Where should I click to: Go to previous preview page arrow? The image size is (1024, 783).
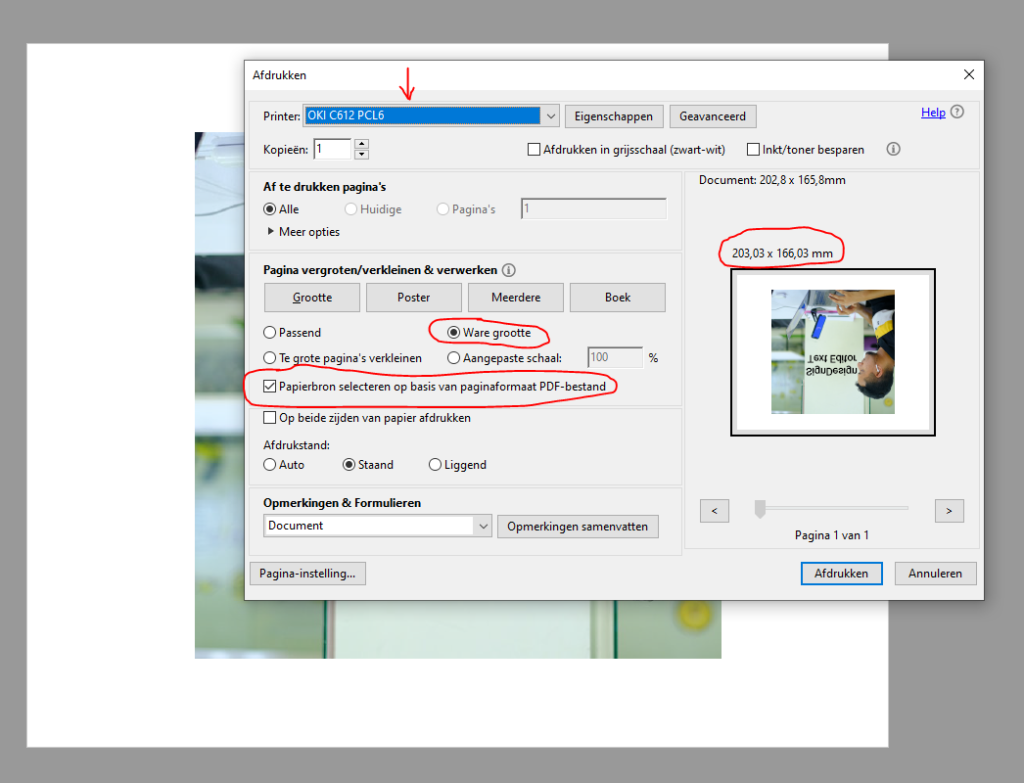pyautogui.click(x=714, y=511)
